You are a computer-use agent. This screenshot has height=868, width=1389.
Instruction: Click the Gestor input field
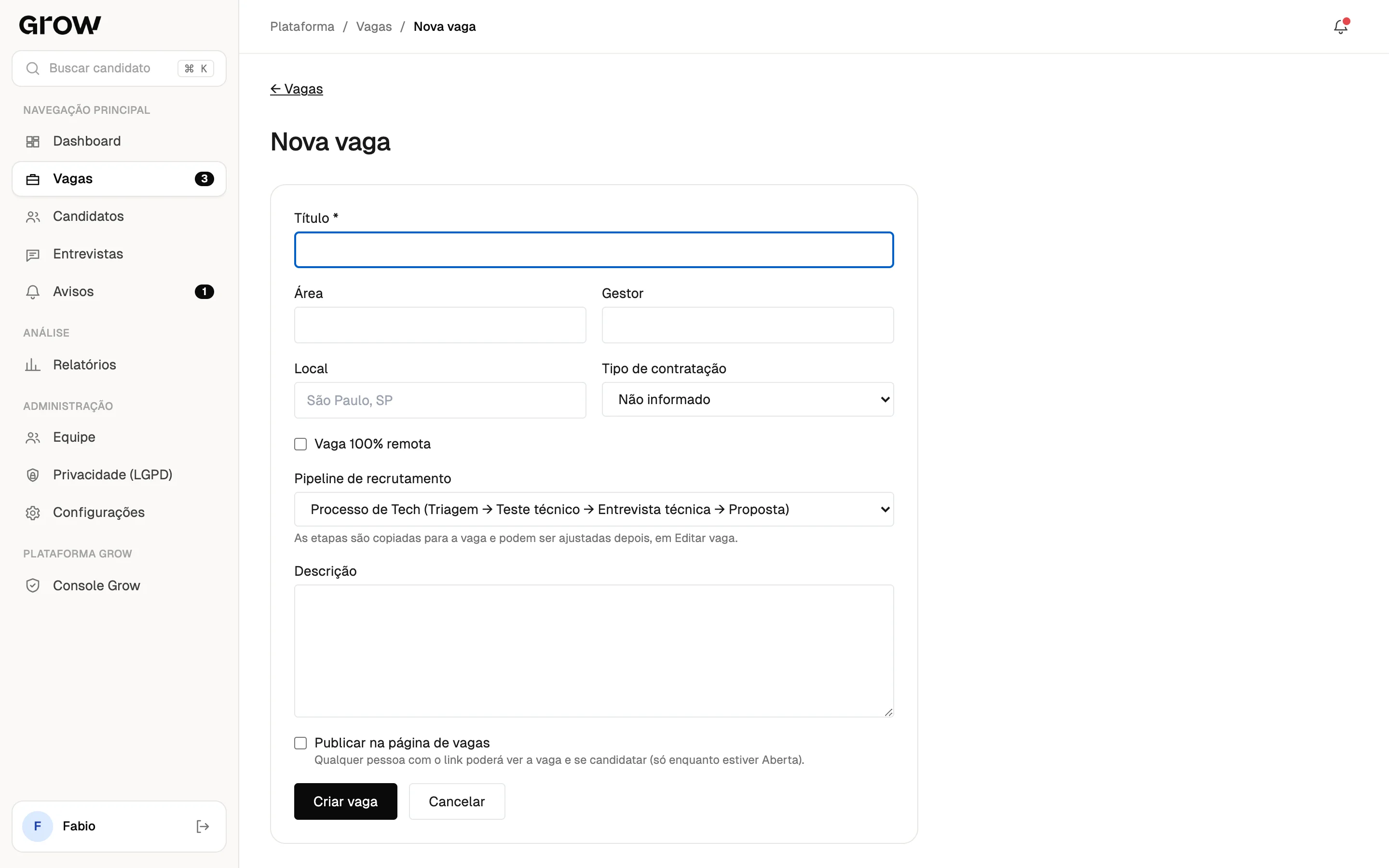click(x=747, y=325)
